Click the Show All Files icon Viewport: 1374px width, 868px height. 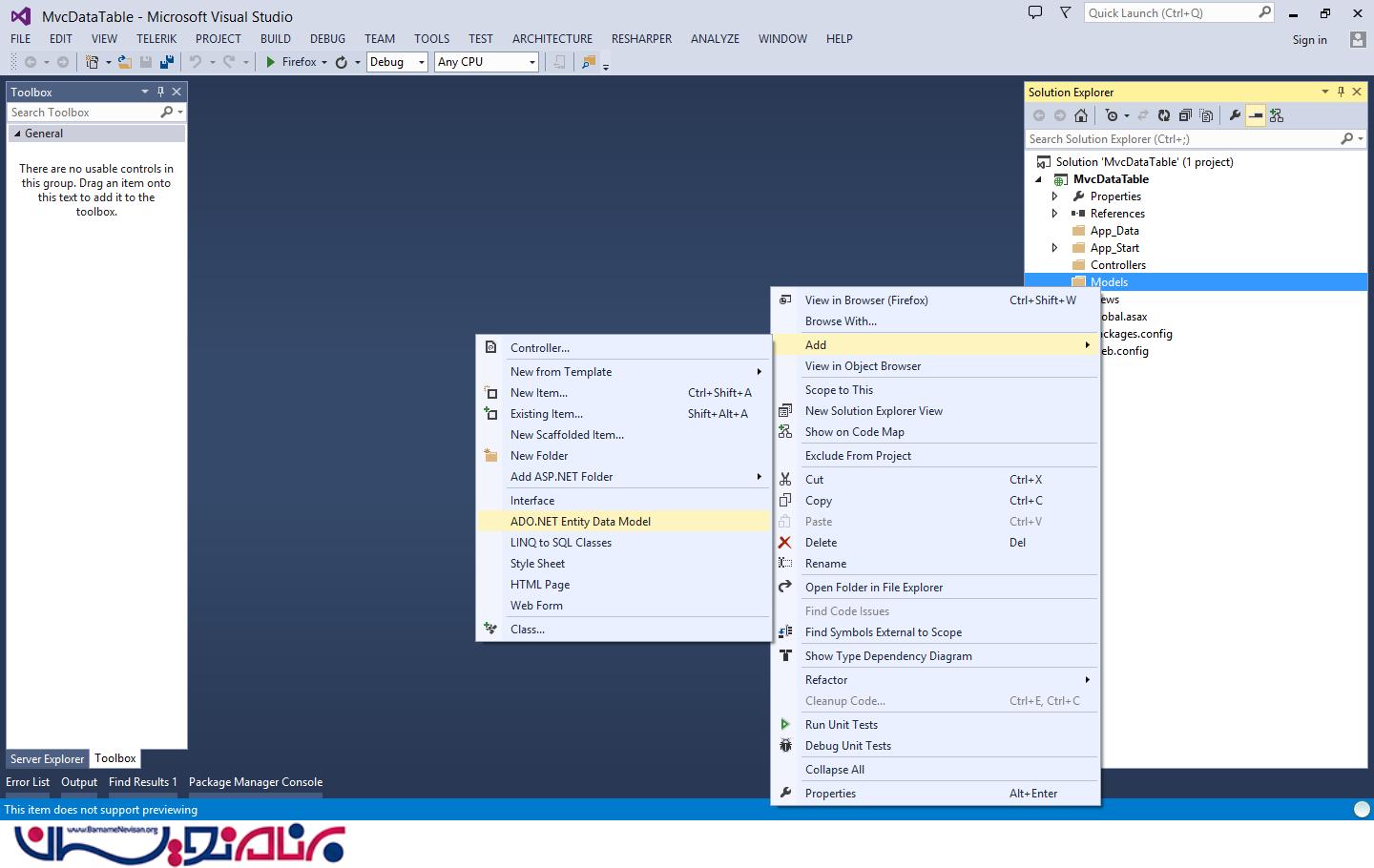pos(1206,115)
